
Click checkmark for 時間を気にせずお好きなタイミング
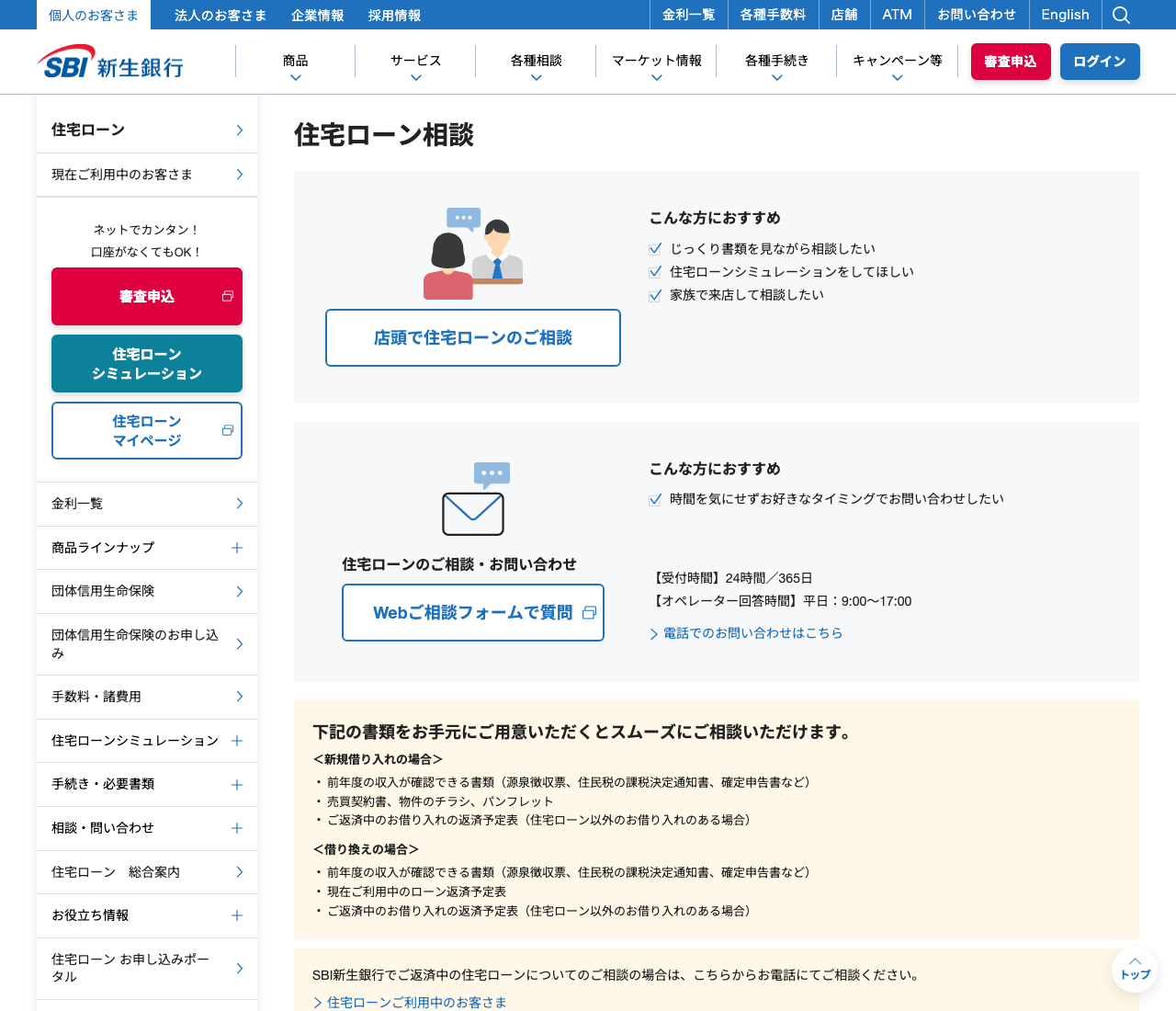point(655,499)
